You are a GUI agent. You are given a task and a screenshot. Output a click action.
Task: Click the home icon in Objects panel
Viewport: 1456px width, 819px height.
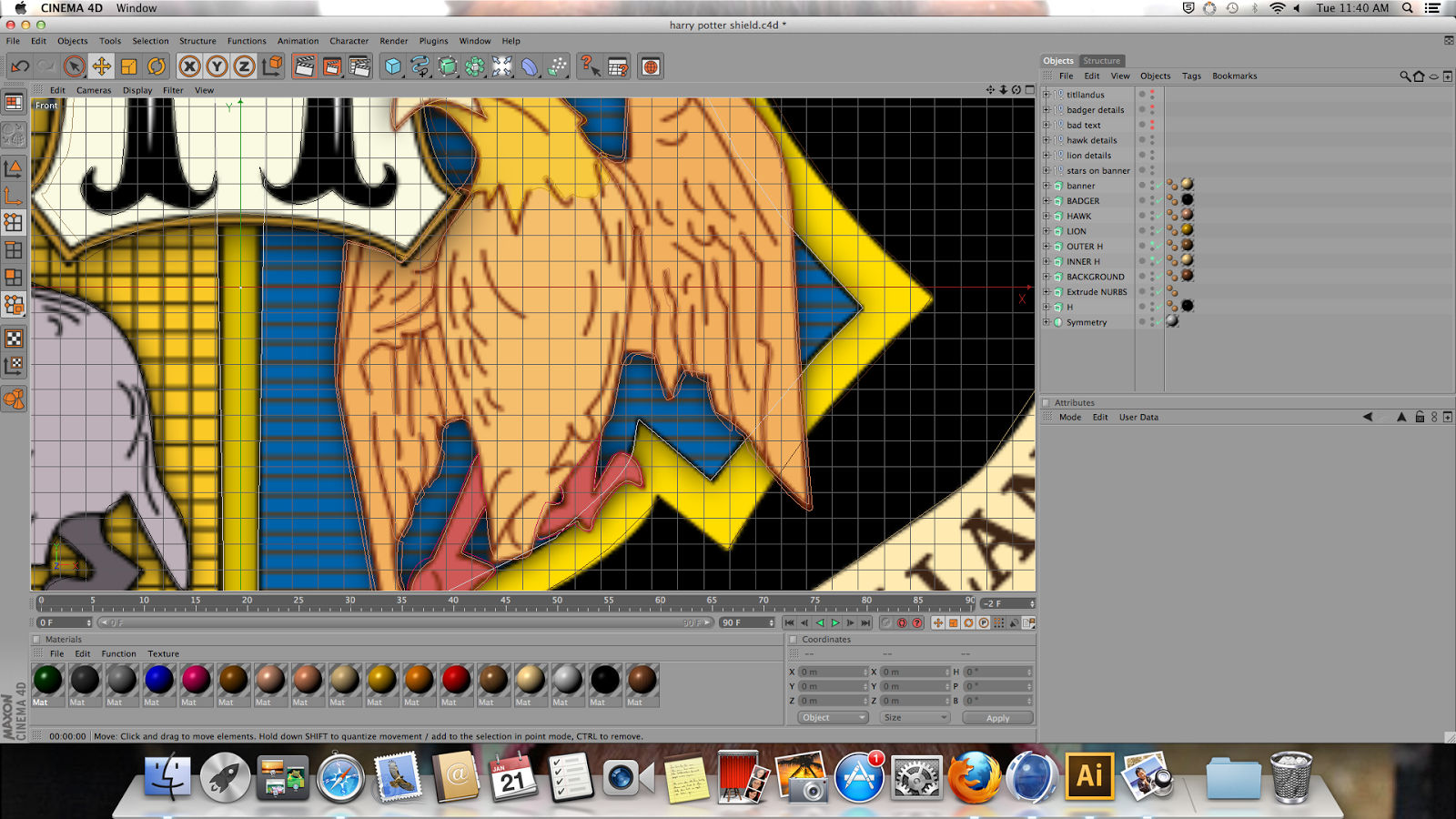click(x=1419, y=76)
